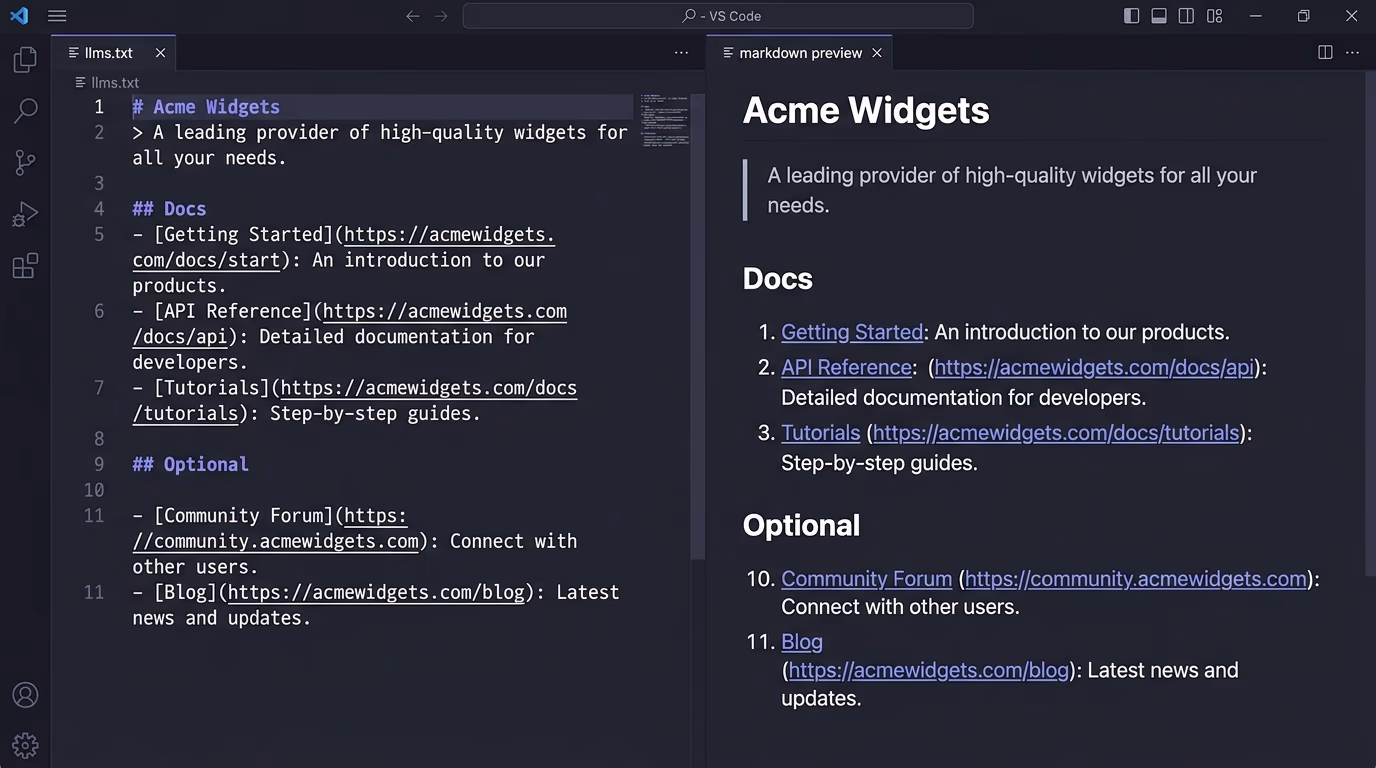The height and width of the screenshot is (768, 1376).
Task: Click the editor vertical scrollbar
Action: (x=698, y=326)
